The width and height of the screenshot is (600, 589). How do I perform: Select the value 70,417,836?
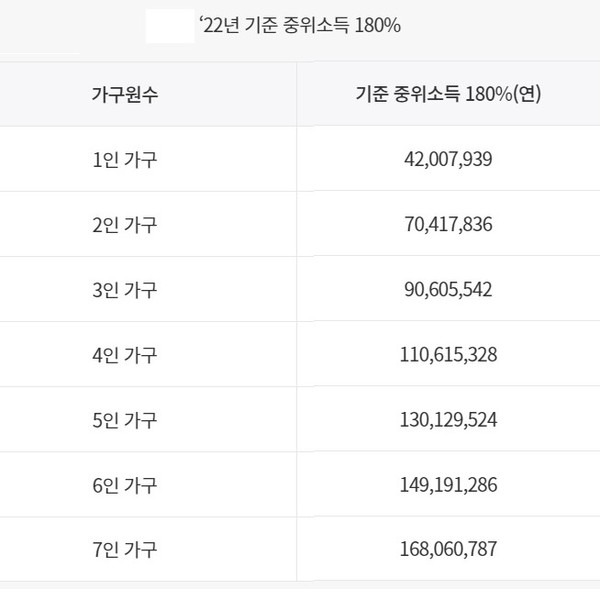[x=448, y=224]
